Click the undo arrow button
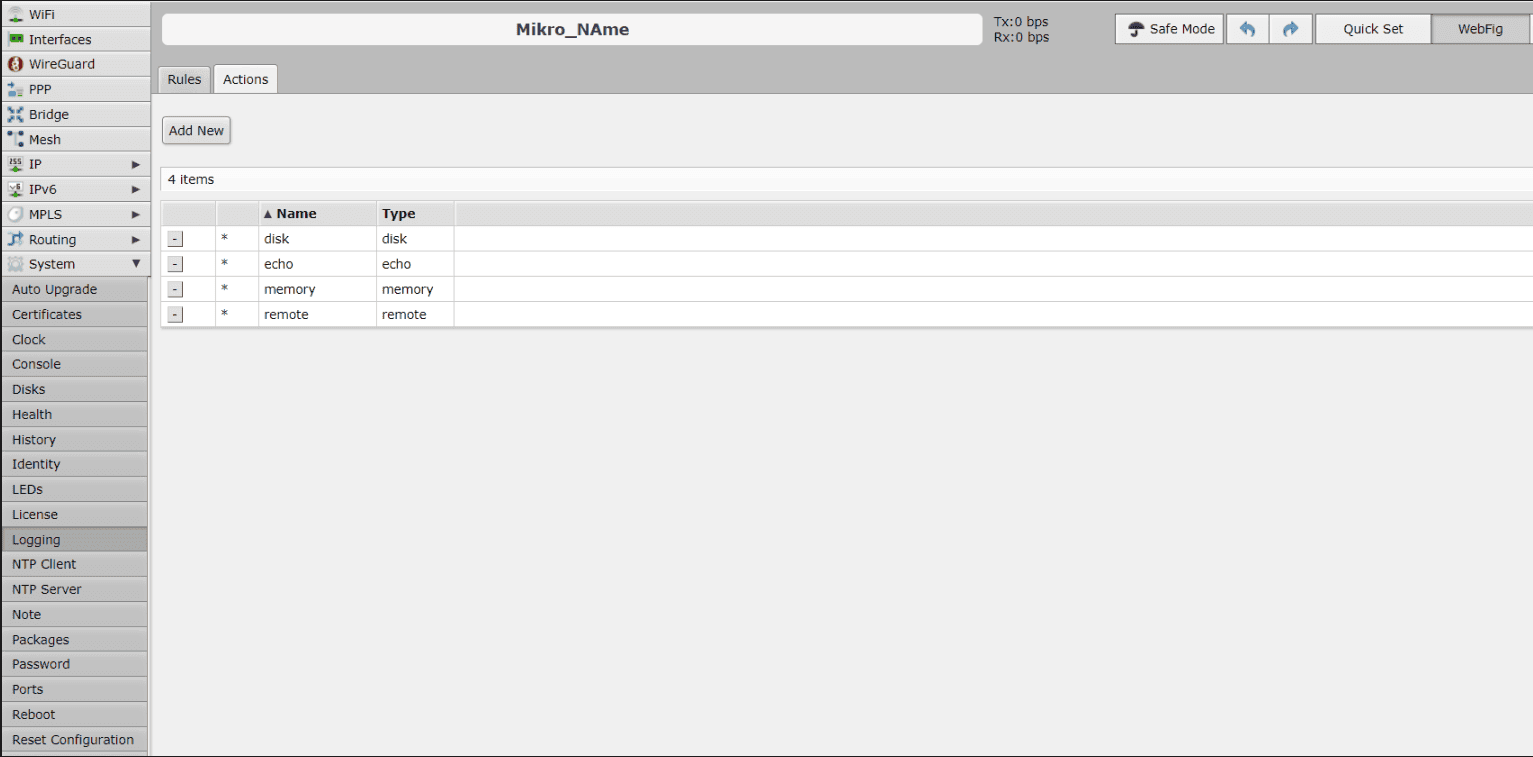This screenshot has height=757, width=1533. pyautogui.click(x=1247, y=29)
